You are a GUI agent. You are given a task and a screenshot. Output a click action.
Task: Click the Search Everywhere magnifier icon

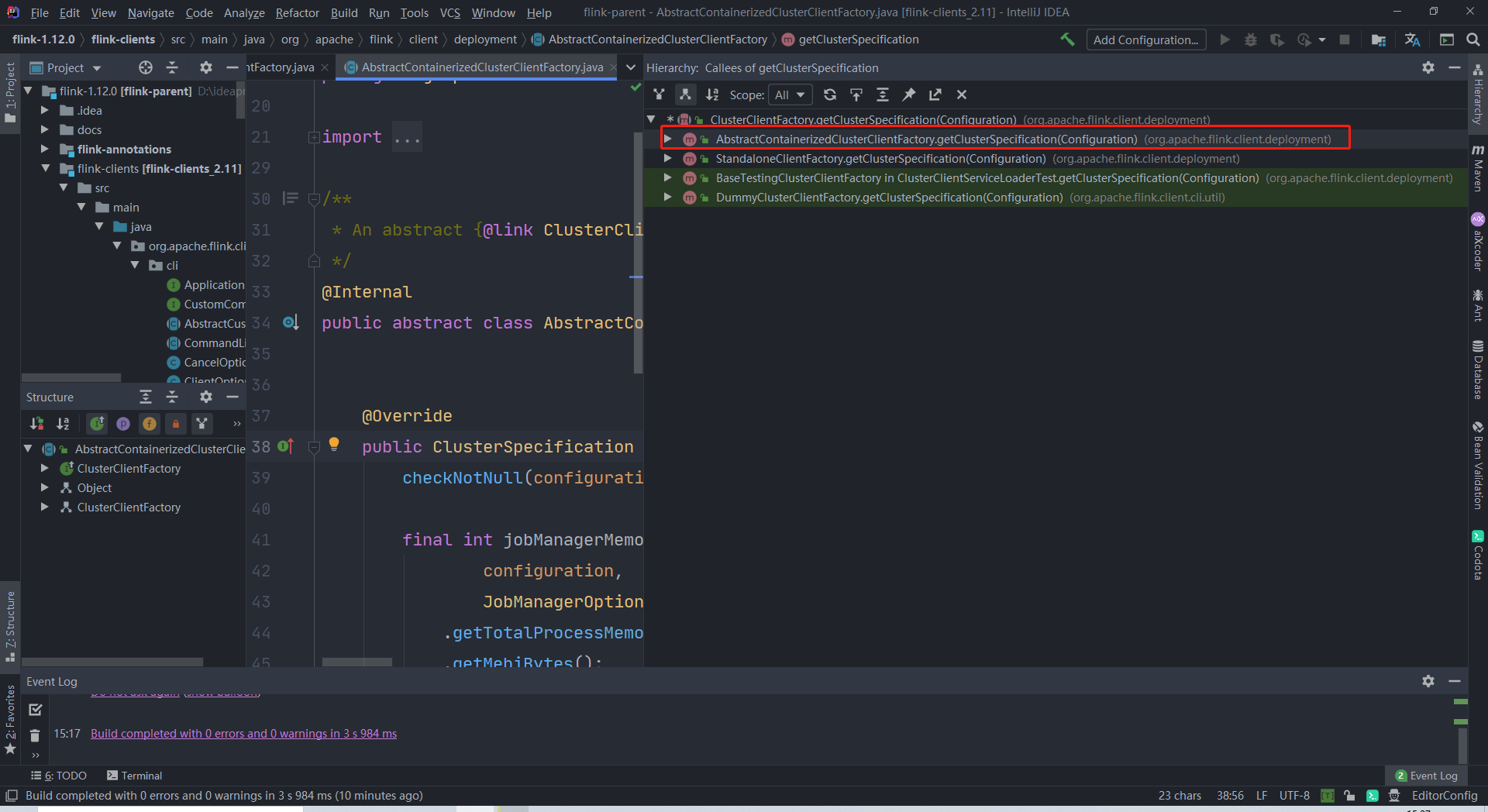[1473, 40]
